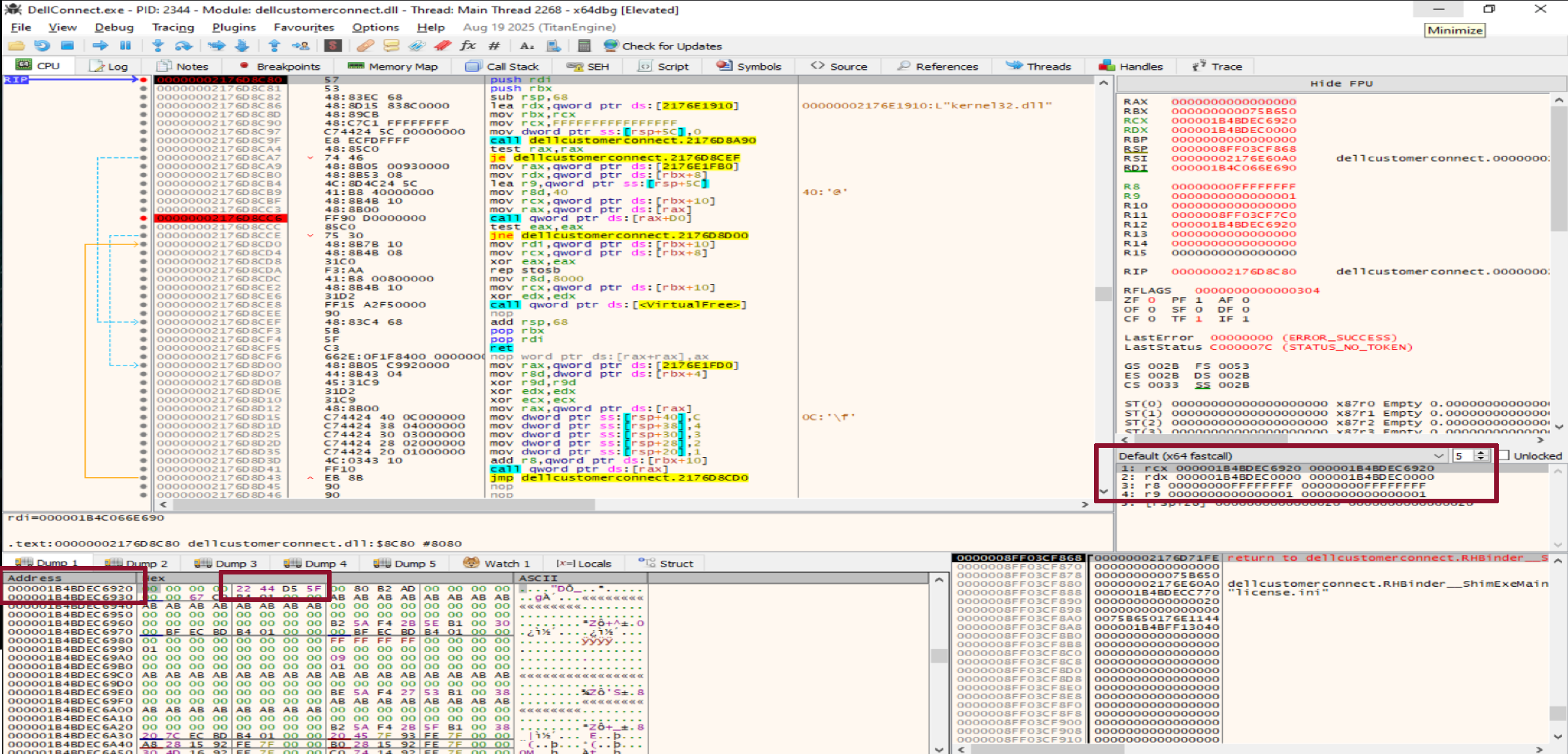Click the Check for Updates globe icon
The image size is (1568, 754).
pyautogui.click(x=611, y=46)
